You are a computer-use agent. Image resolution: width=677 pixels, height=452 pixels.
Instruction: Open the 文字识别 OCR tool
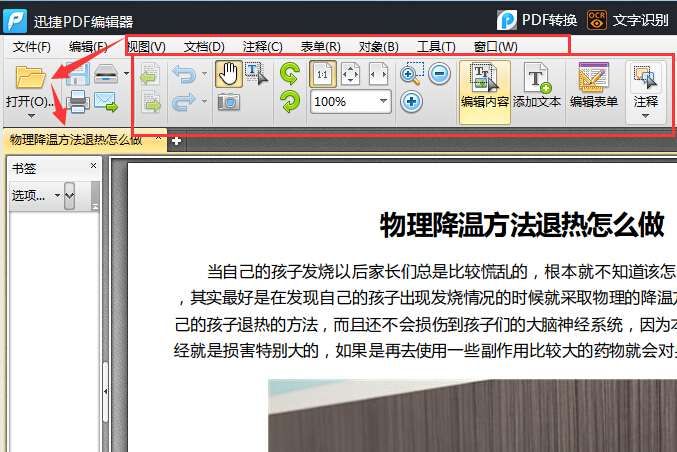point(628,20)
